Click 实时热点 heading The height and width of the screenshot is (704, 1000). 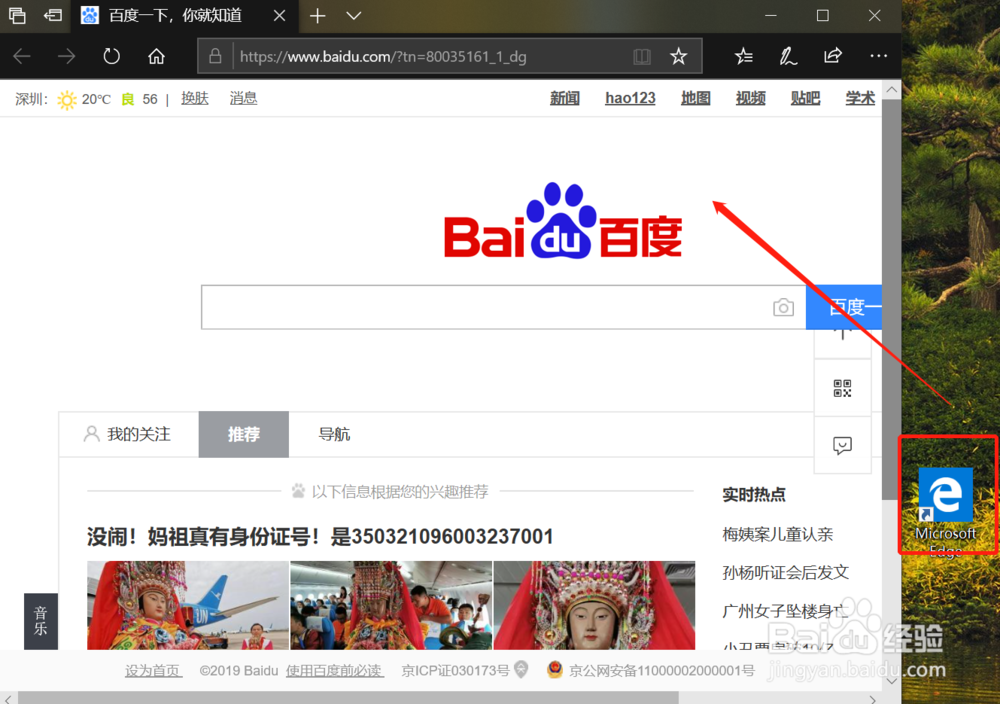(754, 494)
